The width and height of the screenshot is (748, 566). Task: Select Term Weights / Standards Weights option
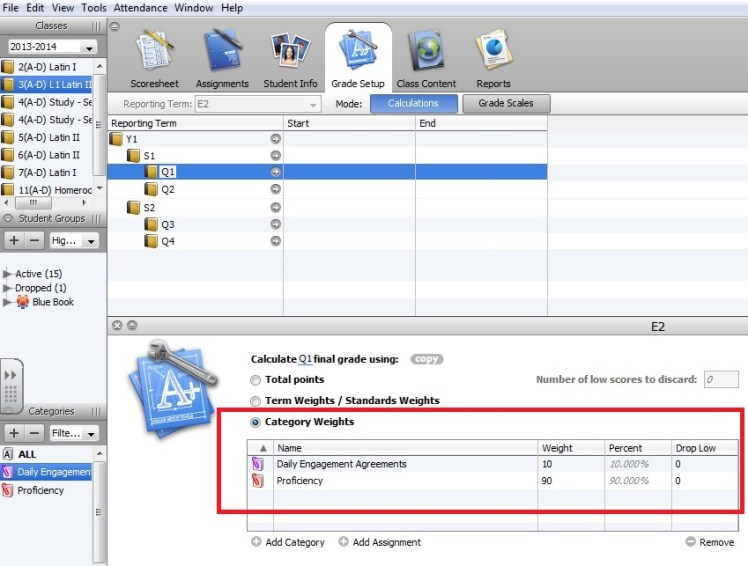[256, 401]
